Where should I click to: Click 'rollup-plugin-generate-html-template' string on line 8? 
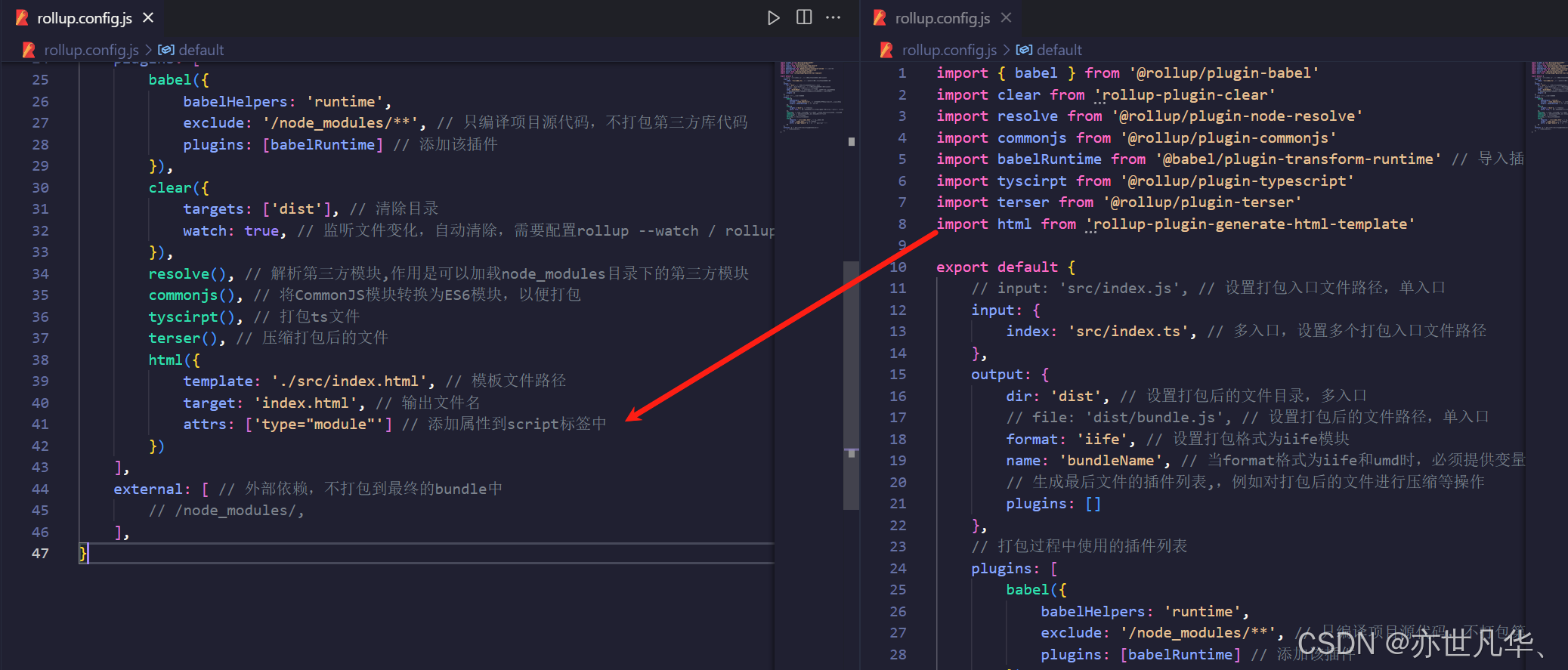tap(1251, 224)
